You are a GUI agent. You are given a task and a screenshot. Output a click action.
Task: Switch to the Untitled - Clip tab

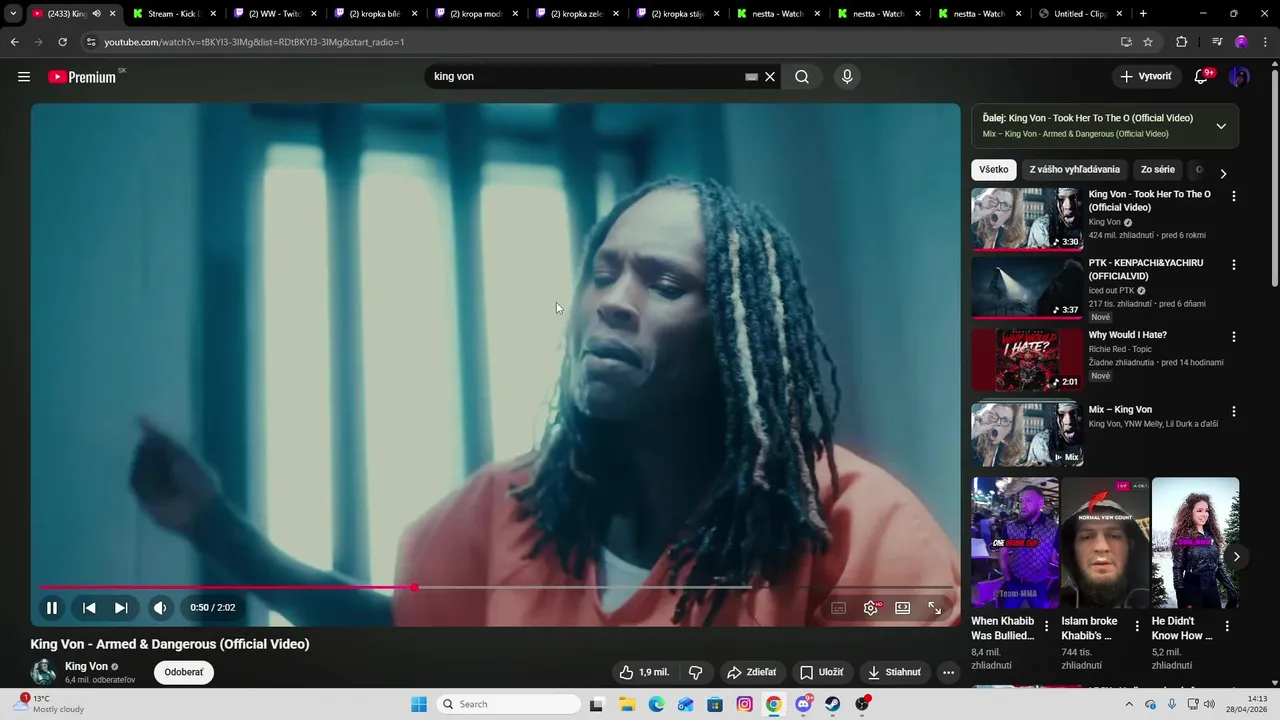[x=1080, y=14]
